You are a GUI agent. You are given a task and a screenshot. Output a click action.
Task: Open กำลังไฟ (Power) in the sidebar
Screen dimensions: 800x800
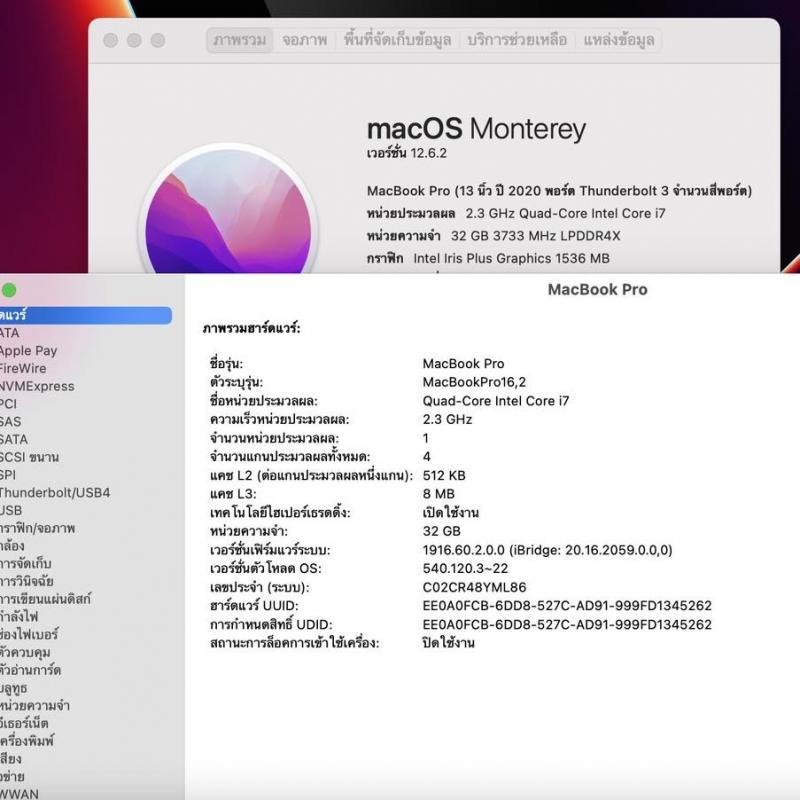pyautogui.click(x=19, y=617)
